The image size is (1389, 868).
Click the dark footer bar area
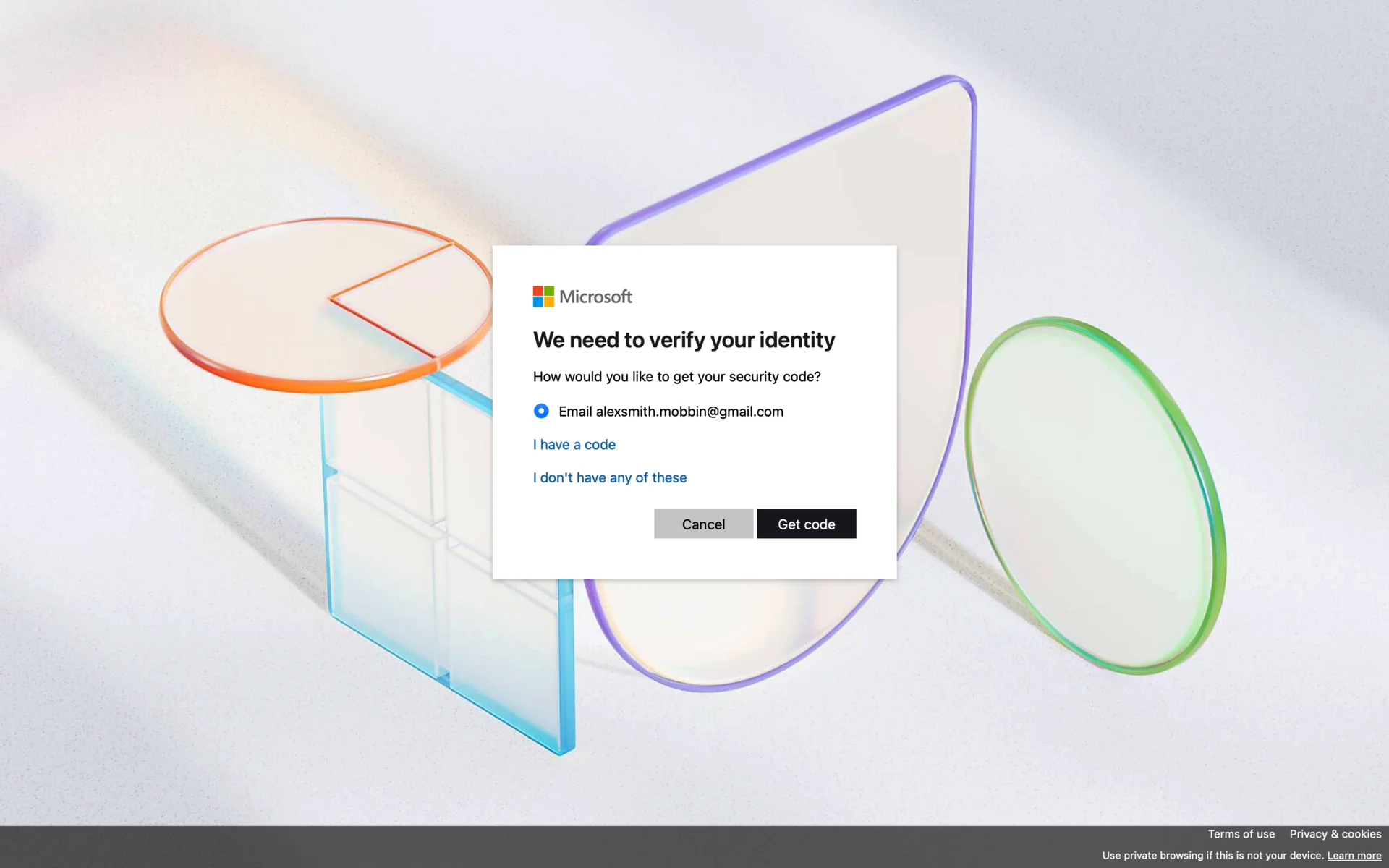coord(506,846)
